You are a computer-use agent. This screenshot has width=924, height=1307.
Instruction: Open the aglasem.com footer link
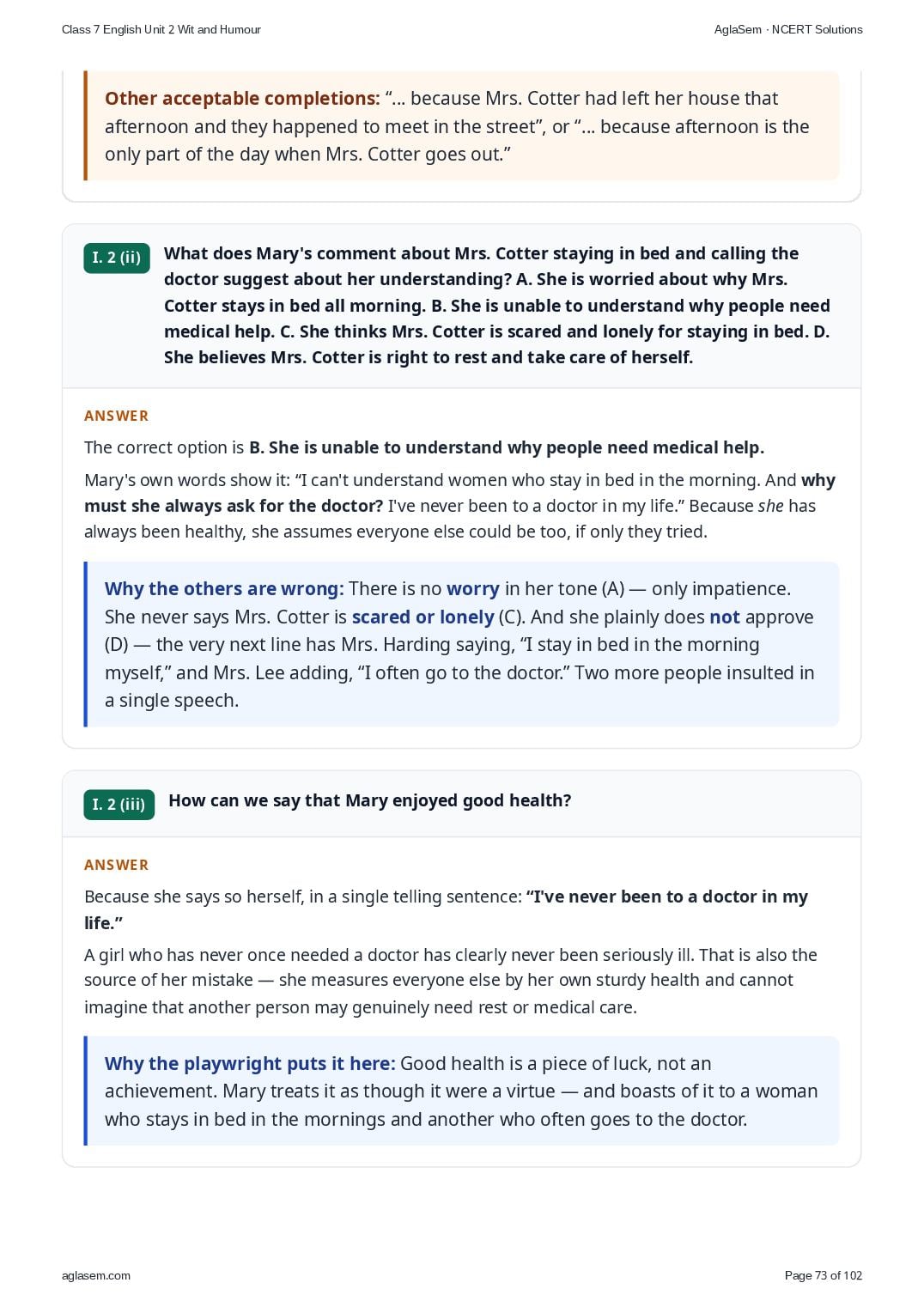pyautogui.click(x=96, y=1275)
